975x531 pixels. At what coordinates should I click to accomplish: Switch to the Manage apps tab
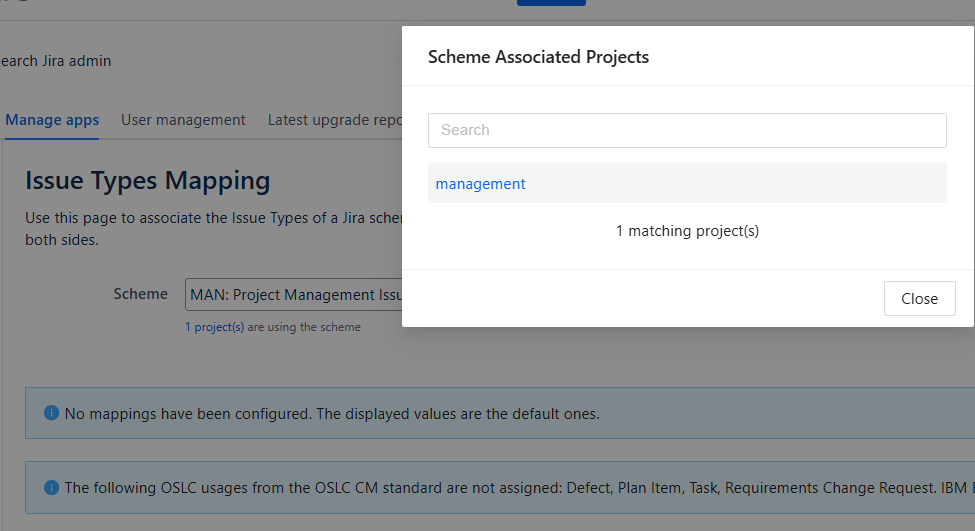coord(52,120)
